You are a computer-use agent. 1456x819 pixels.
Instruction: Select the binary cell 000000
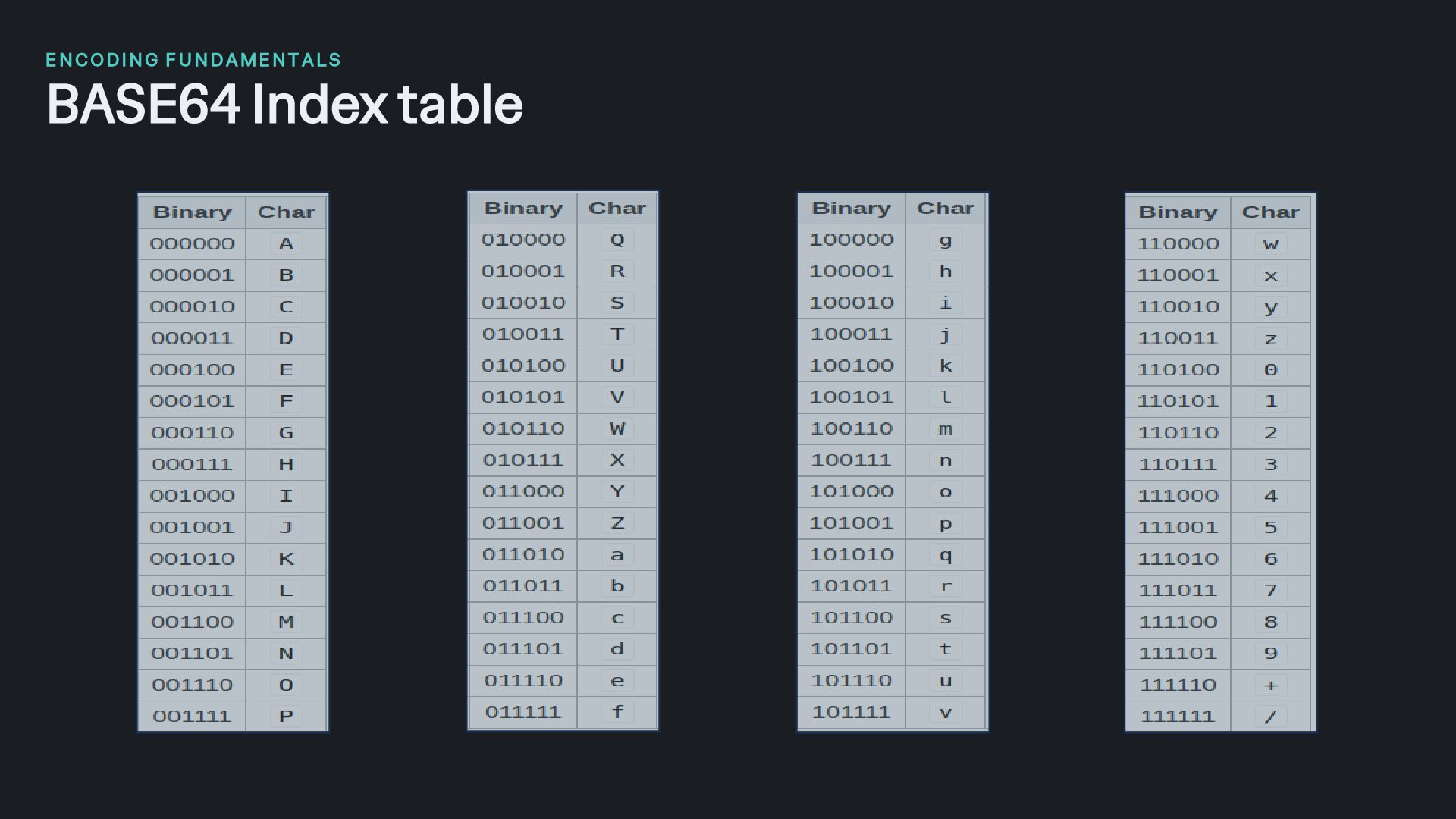click(192, 244)
